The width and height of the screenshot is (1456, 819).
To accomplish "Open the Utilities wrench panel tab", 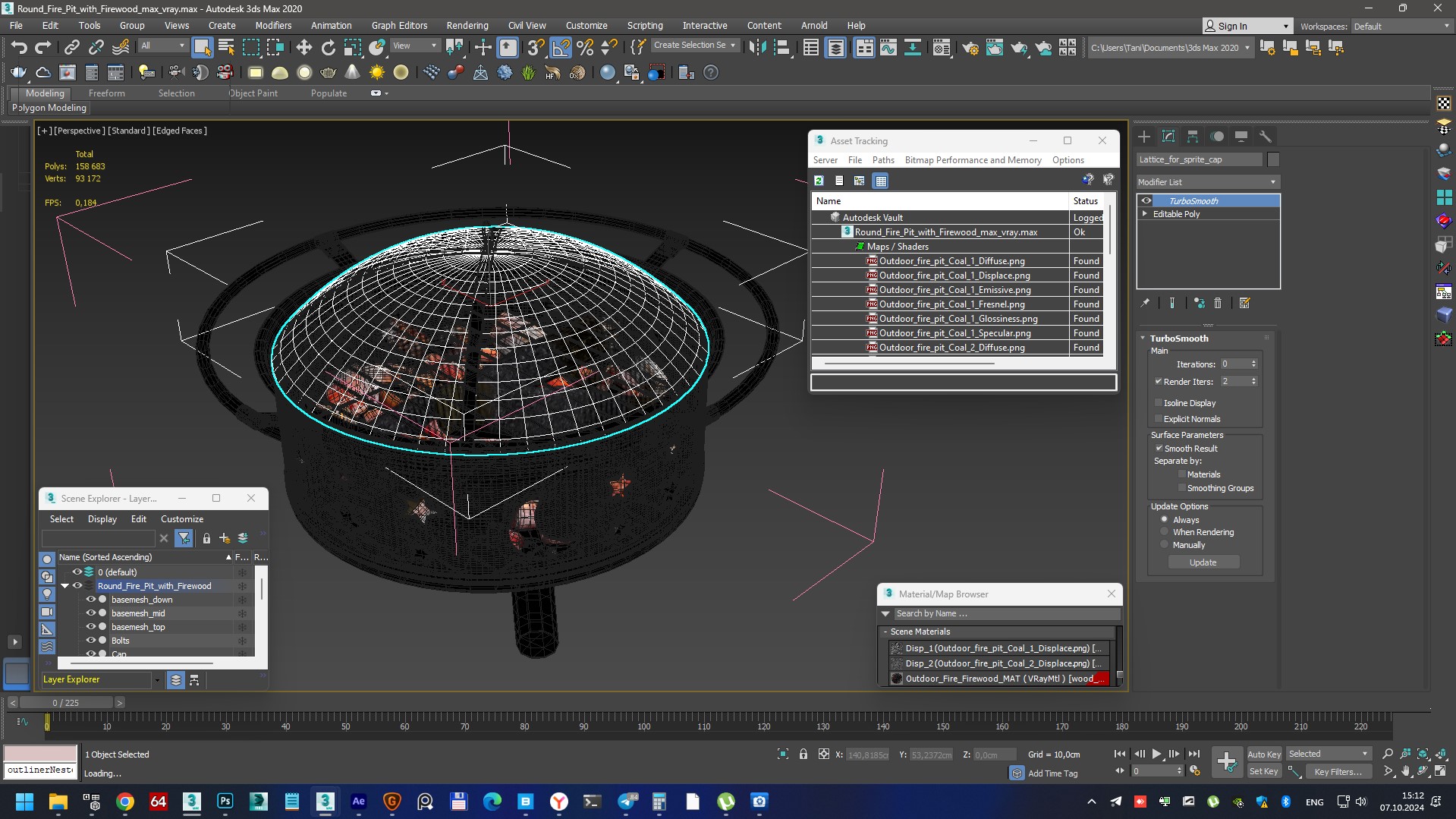I will (1265, 137).
